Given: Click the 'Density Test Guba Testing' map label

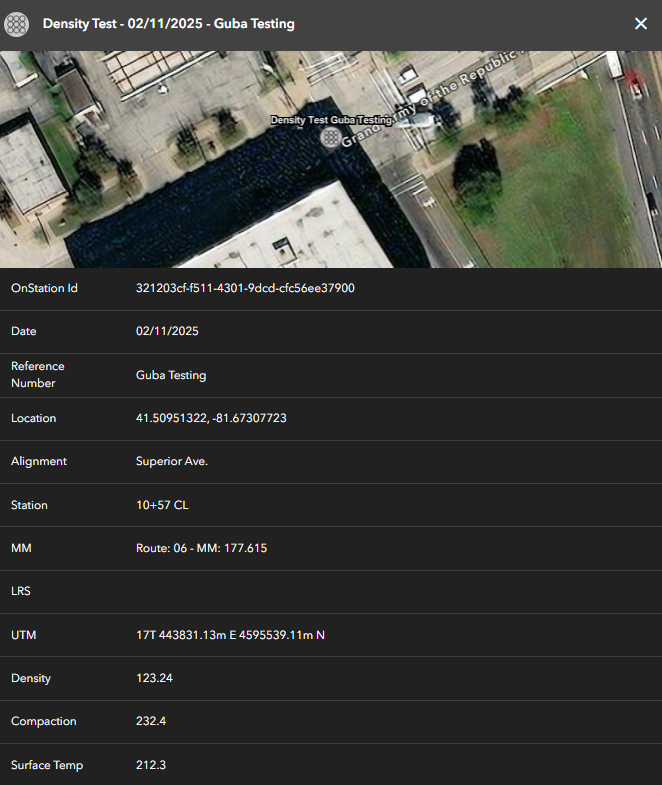Looking at the screenshot, I should coord(331,120).
